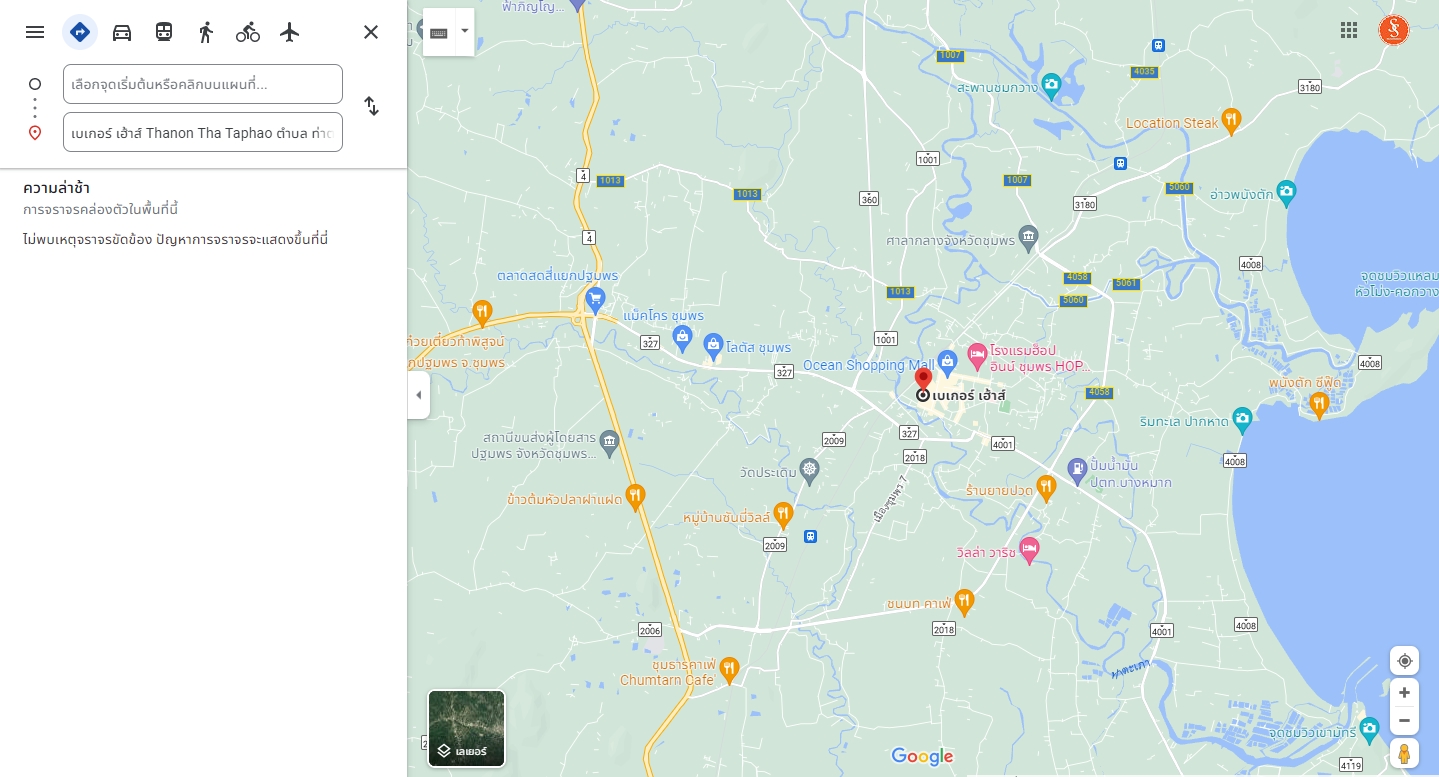The image size is (1439, 777).
Task: Expand the keyboard input method dropdown
Action: click(464, 32)
